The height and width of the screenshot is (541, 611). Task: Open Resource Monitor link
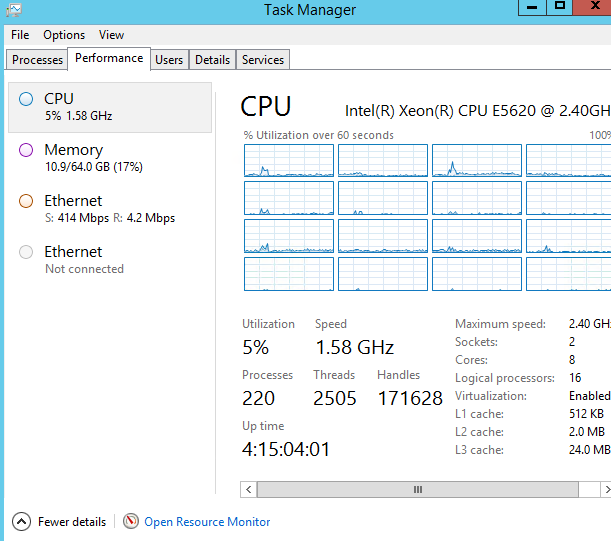(x=207, y=522)
